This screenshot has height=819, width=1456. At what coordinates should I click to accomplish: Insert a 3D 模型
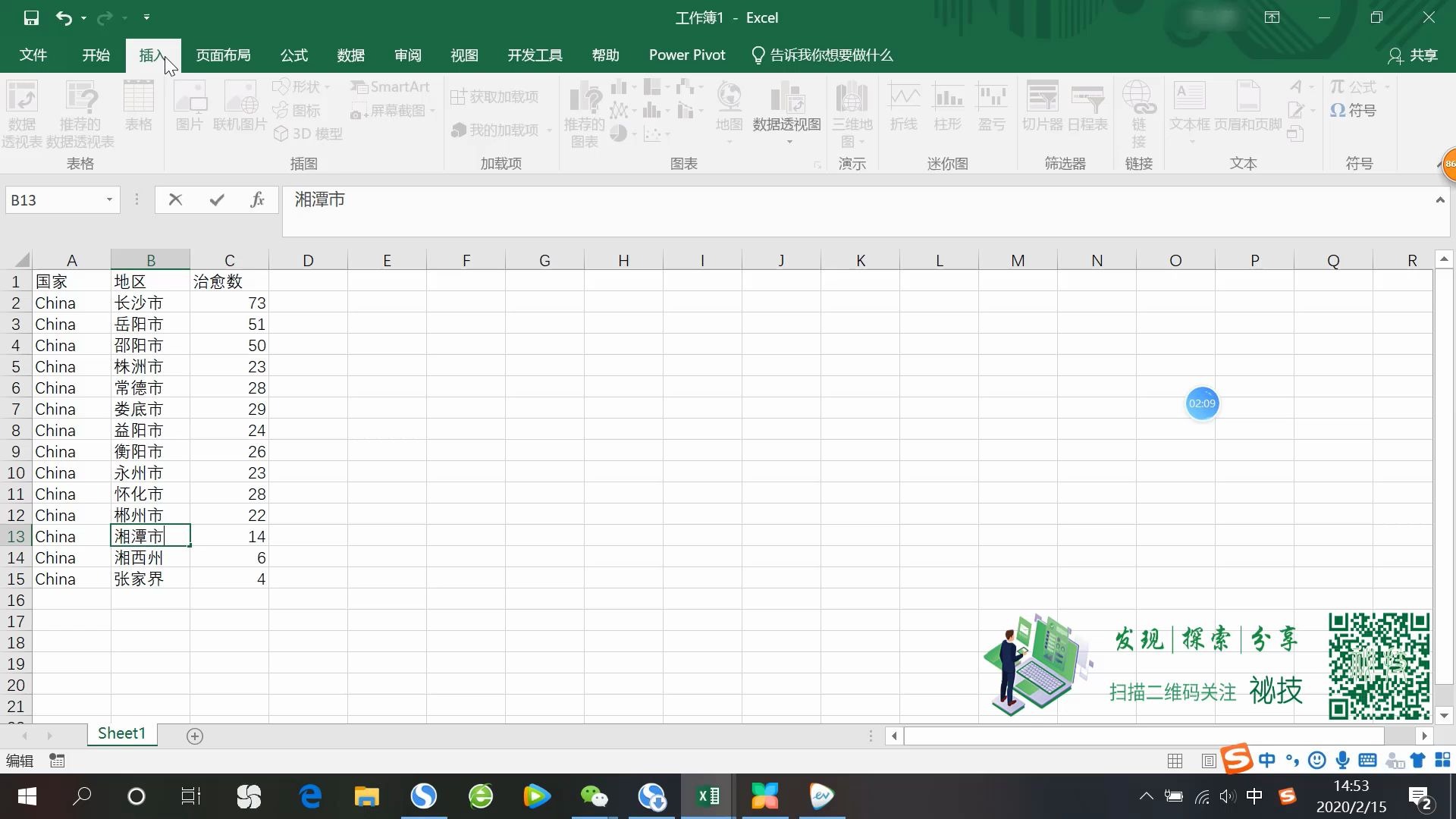point(308,133)
